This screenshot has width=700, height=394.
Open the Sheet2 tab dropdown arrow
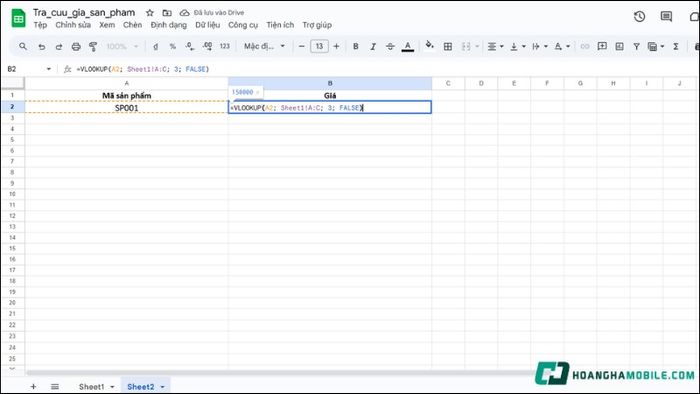coord(162,387)
